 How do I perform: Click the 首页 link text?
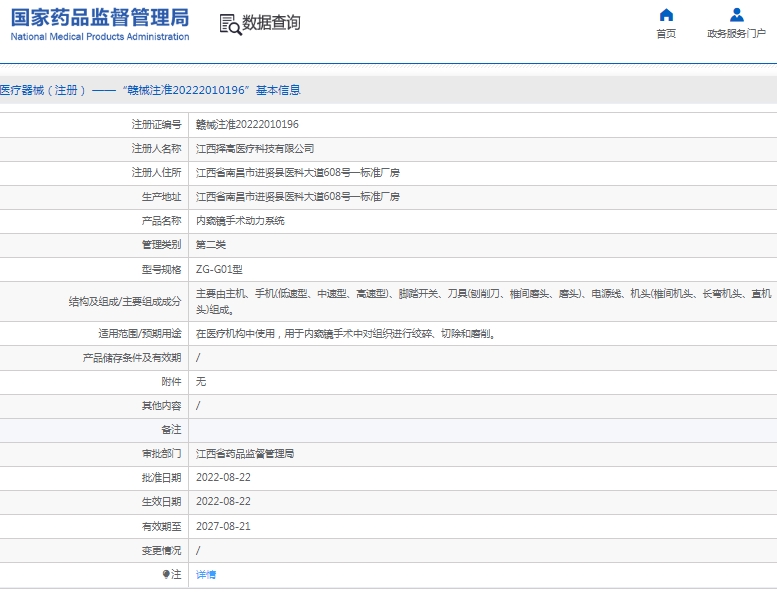click(666, 34)
